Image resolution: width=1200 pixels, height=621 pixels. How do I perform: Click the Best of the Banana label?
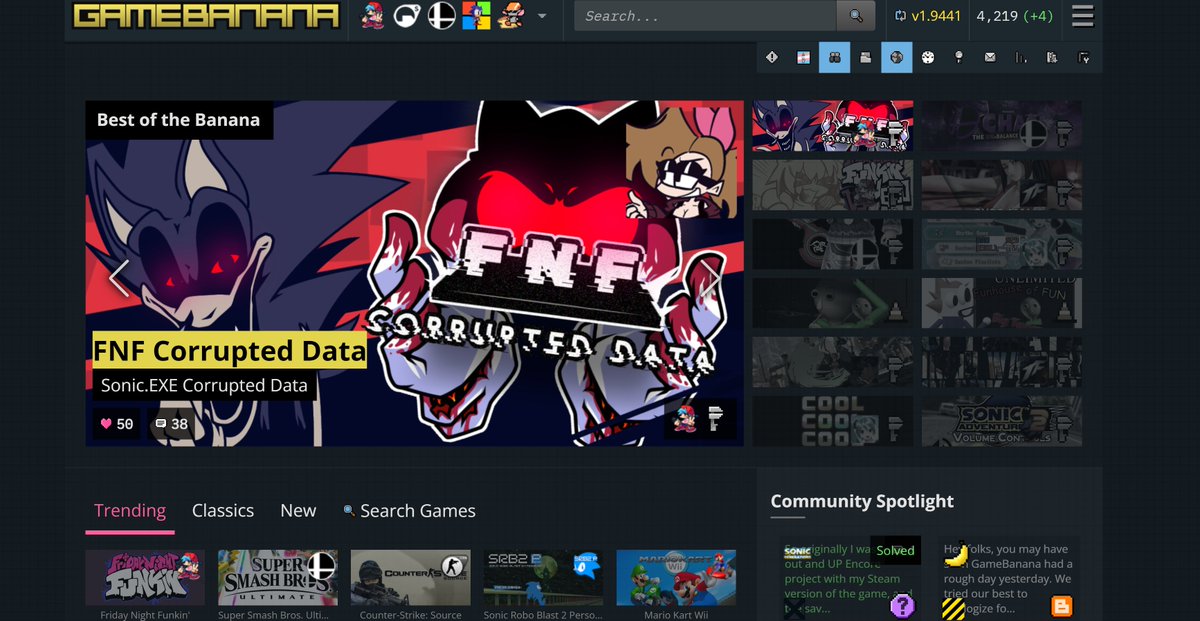178,120
